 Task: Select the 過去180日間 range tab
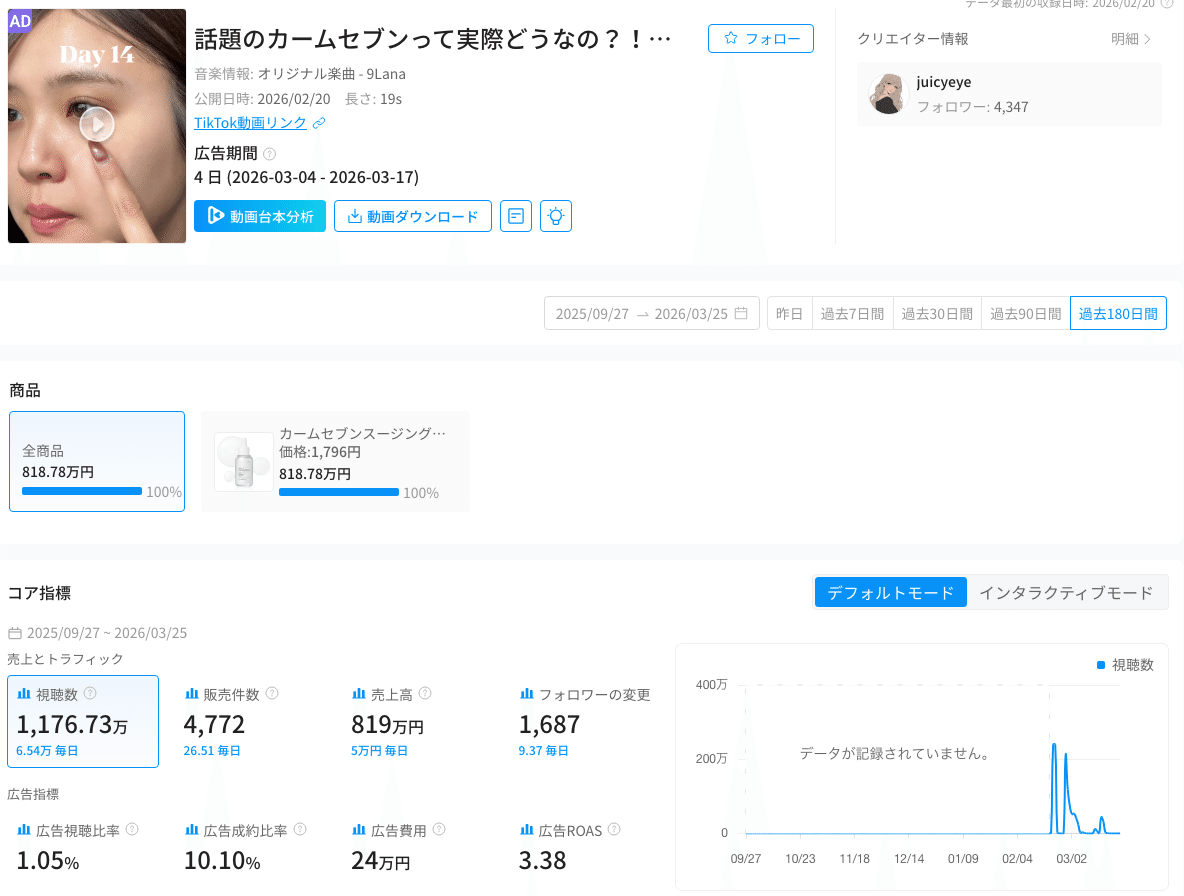click(x=1118, y=313)
